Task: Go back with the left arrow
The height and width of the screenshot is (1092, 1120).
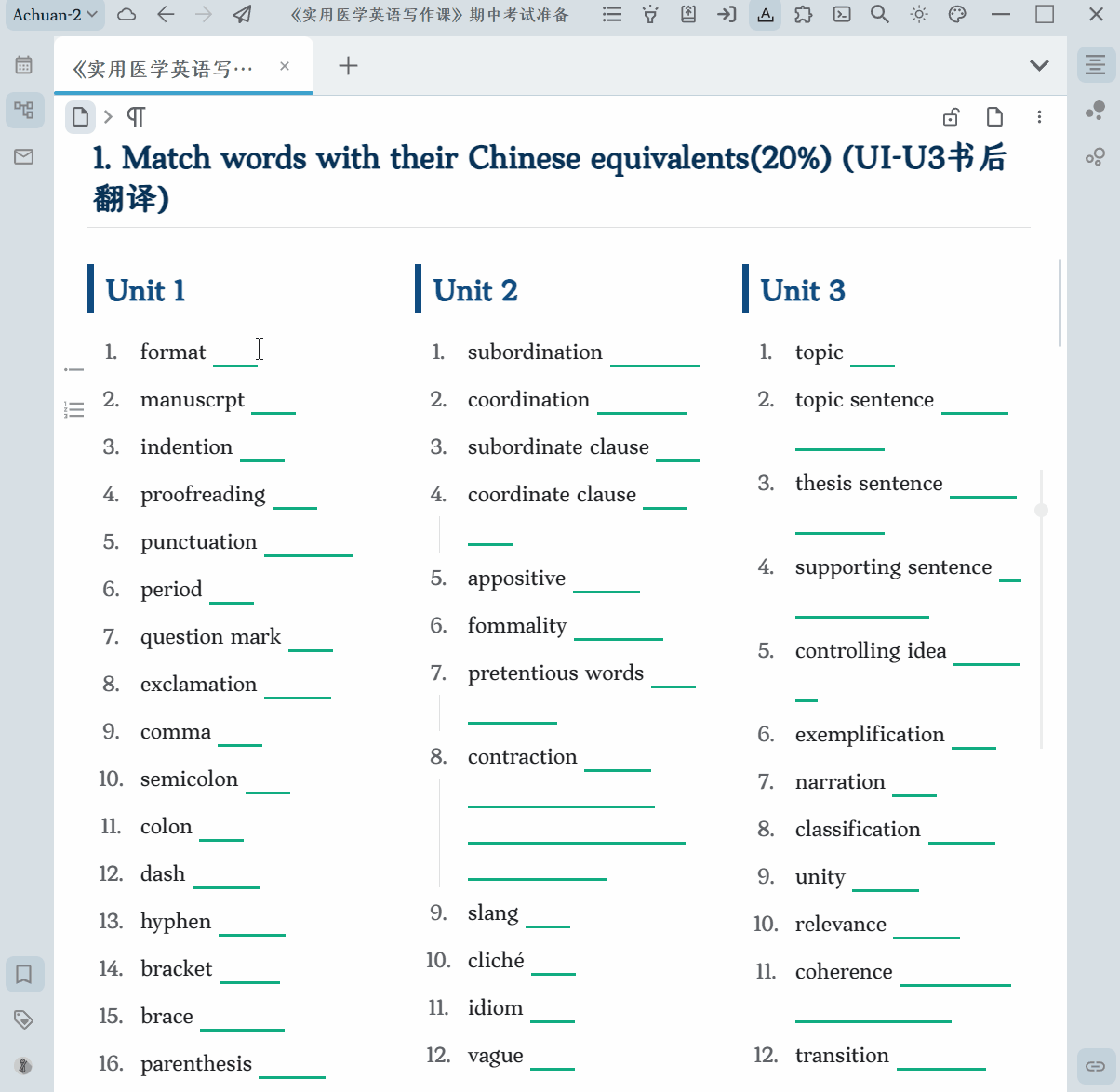Action: [166, 15]
